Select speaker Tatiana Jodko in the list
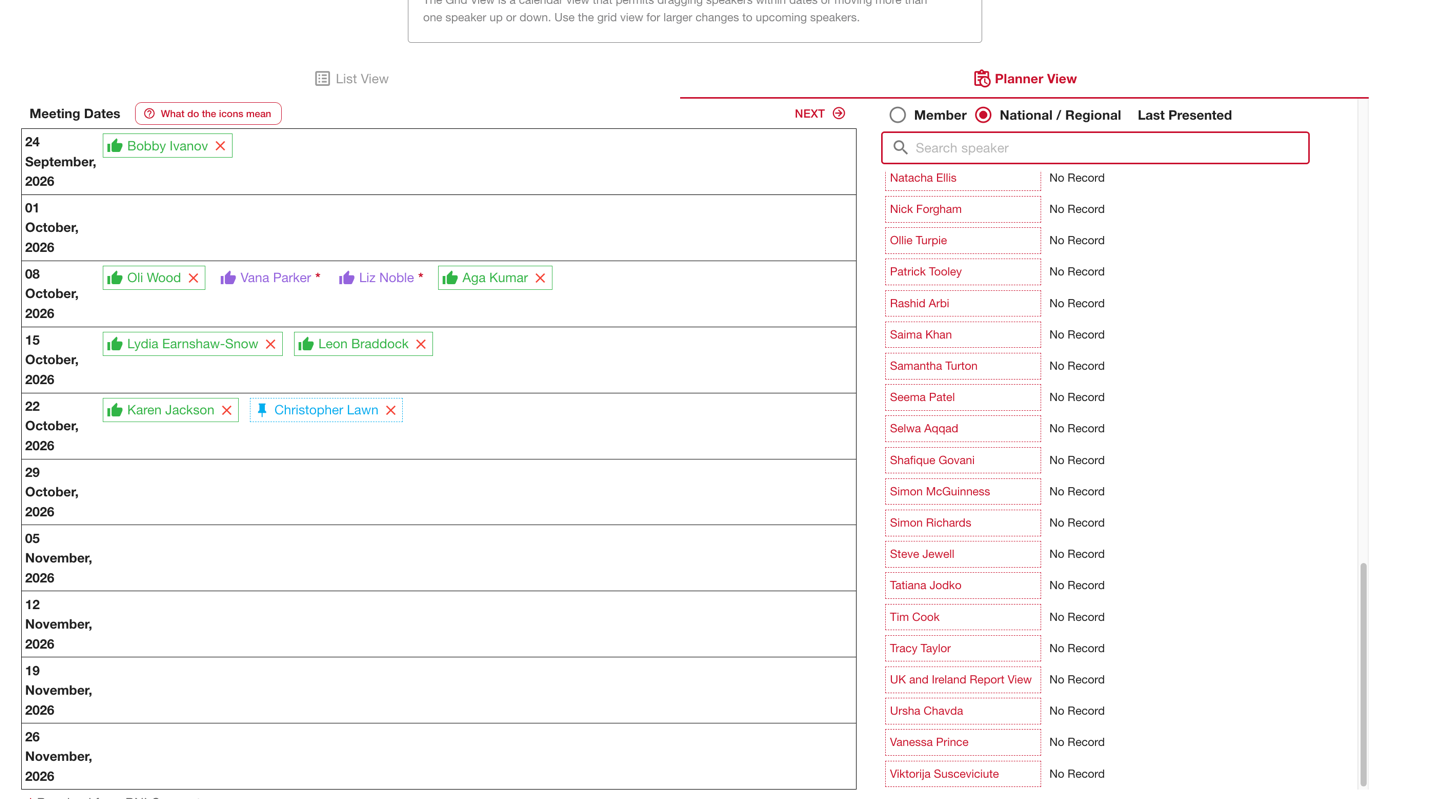 coord(962,585)
